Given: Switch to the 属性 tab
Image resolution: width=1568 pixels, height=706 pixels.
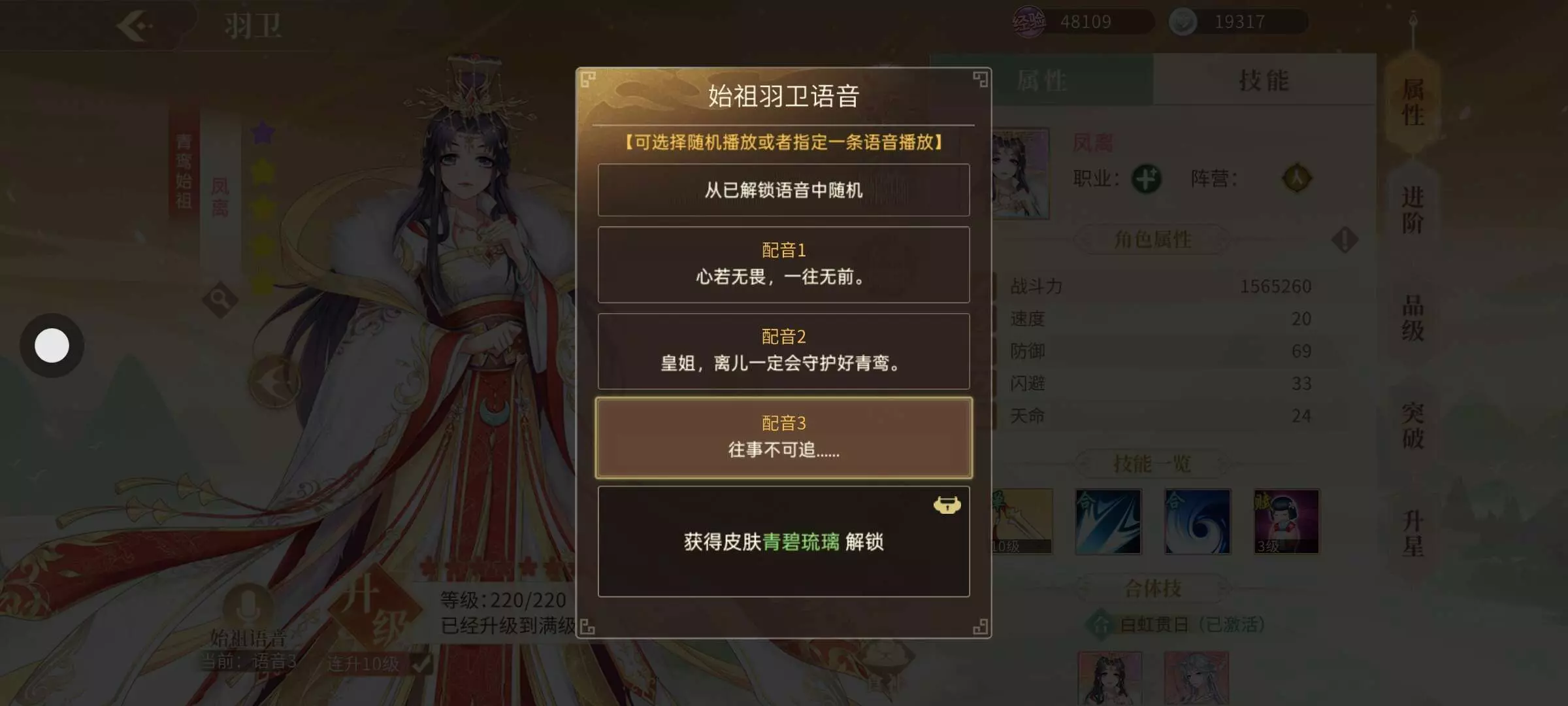Looking at the screenshot, I should [1042, 80].
